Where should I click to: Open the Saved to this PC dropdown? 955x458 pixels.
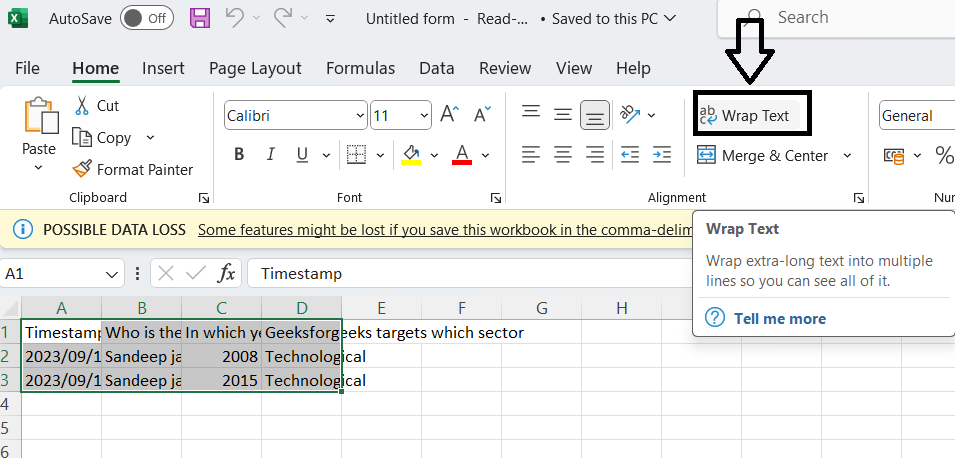[x=614, y=19]
